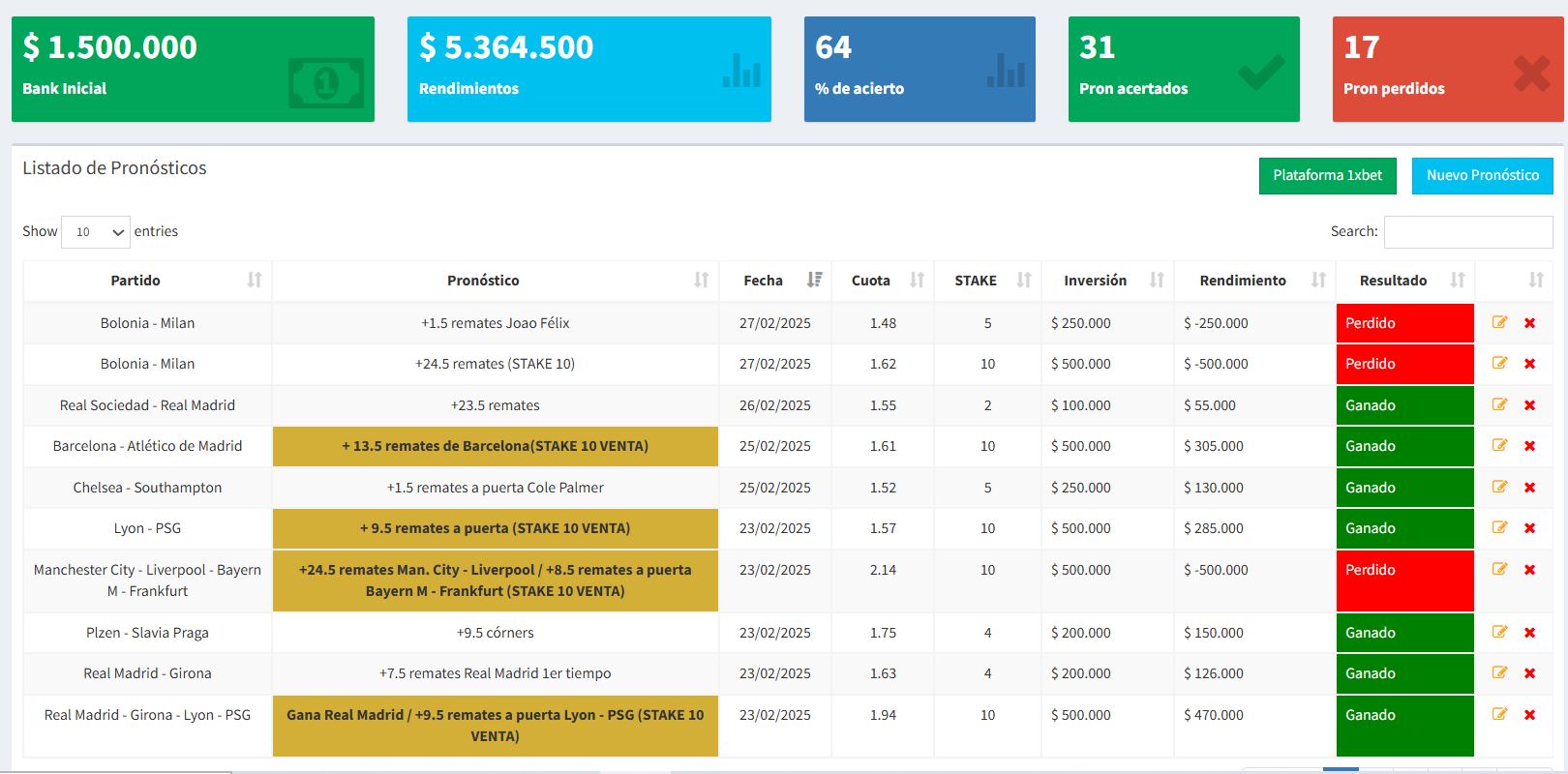This screenshot has width=1568, height=774.
Task: Edit the Chelsea - Southampton prediction
Action: click(x=1499, y=488)
